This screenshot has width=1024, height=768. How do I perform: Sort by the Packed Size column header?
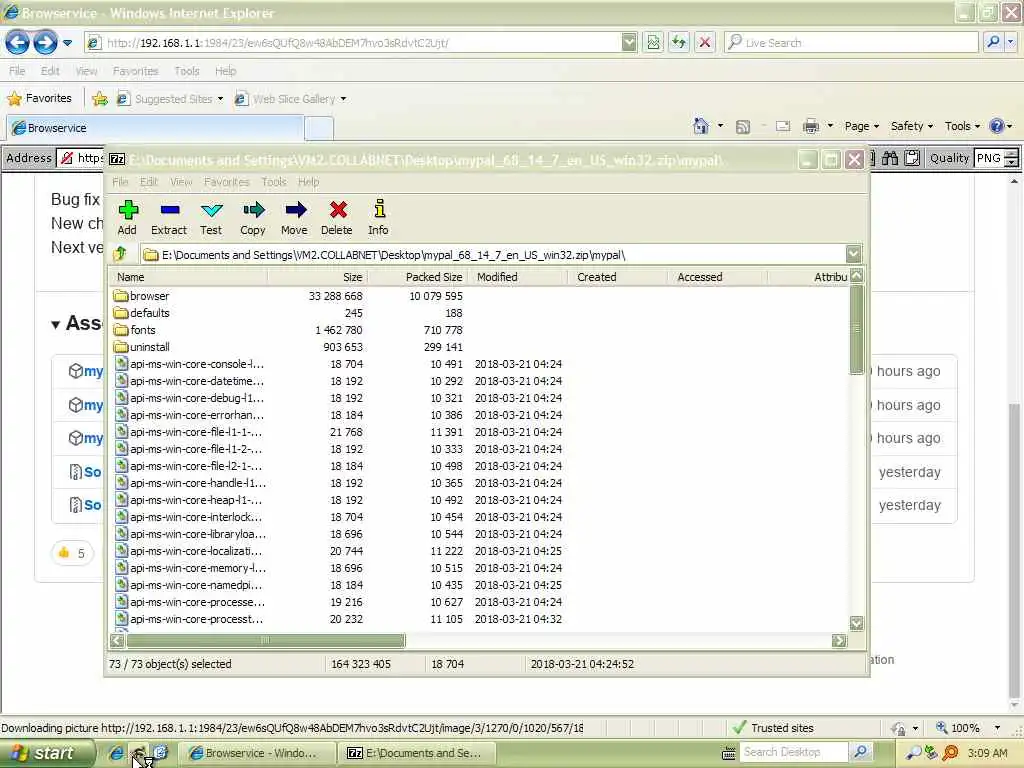pyautogui.click(x=417, y=277)
